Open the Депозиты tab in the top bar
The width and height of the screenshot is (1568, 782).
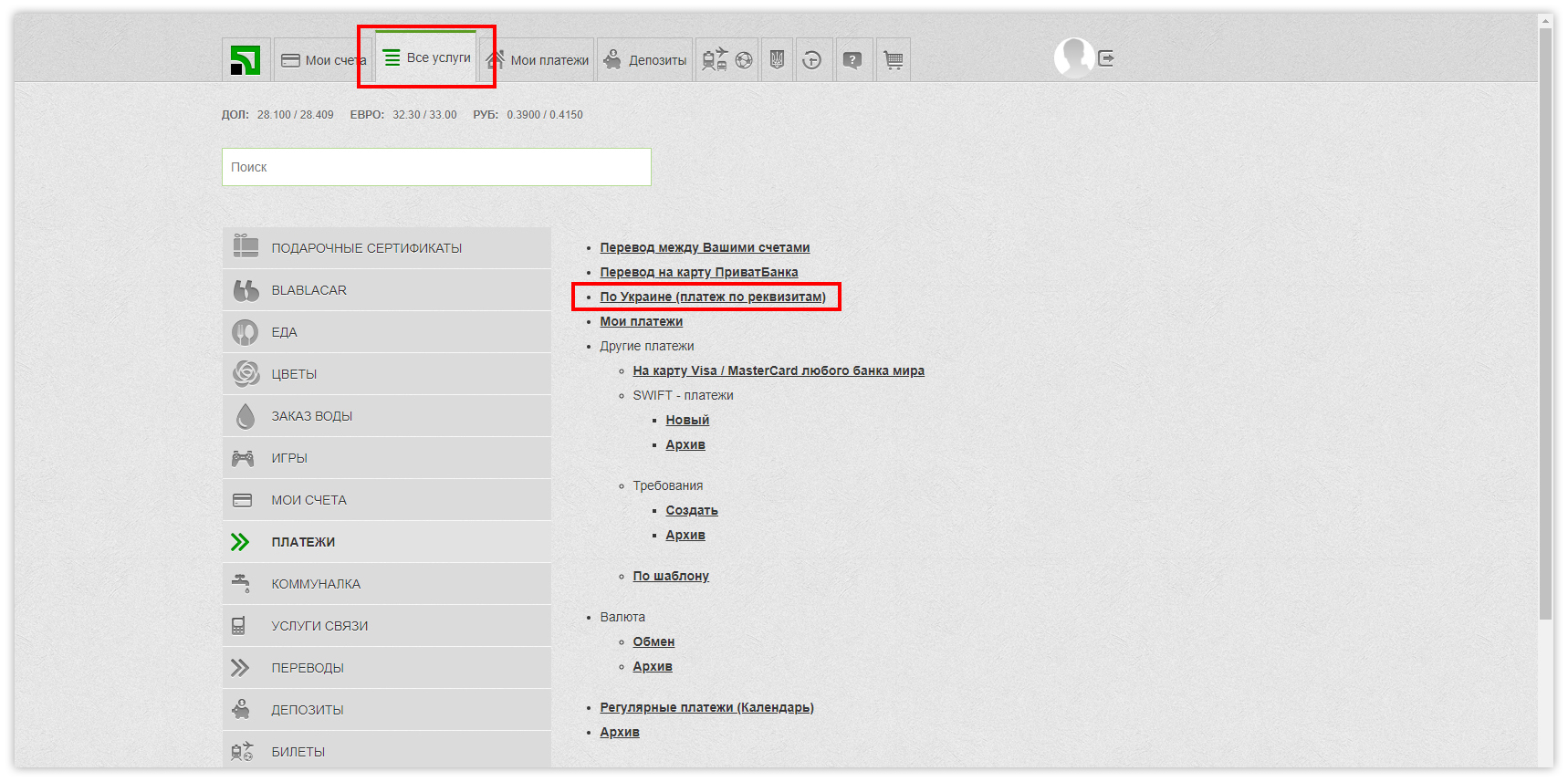pos(645,60)
